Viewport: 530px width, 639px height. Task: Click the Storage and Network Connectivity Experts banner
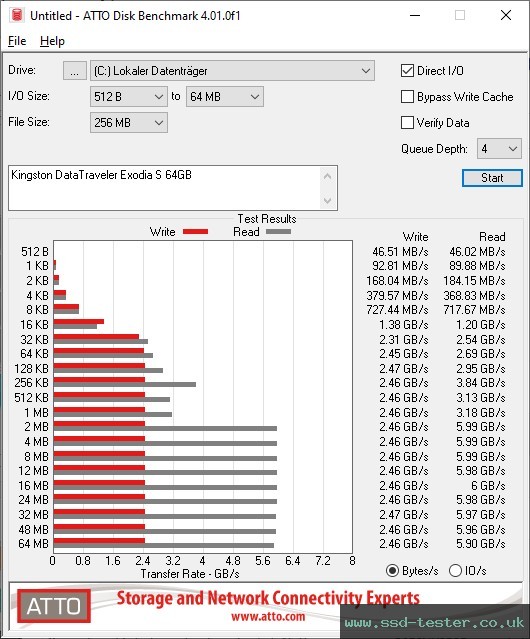pyautogui.click(x=268, y=598)
